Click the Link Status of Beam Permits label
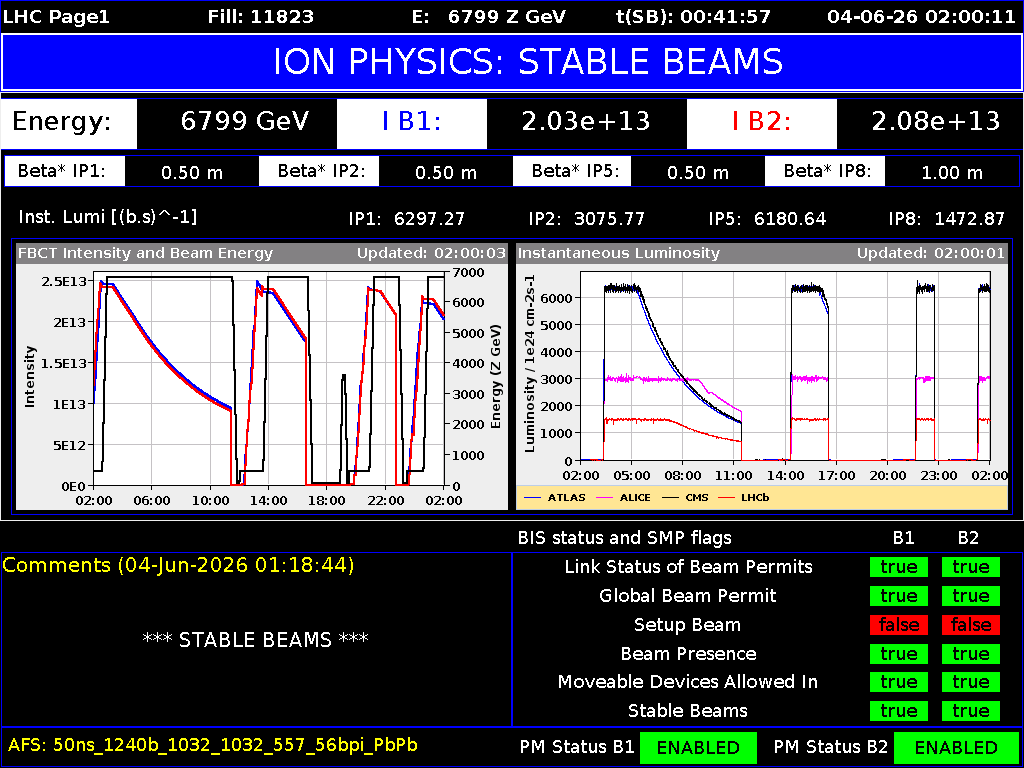Viewport: 1024px width, 768px height. tap(688, 567)
